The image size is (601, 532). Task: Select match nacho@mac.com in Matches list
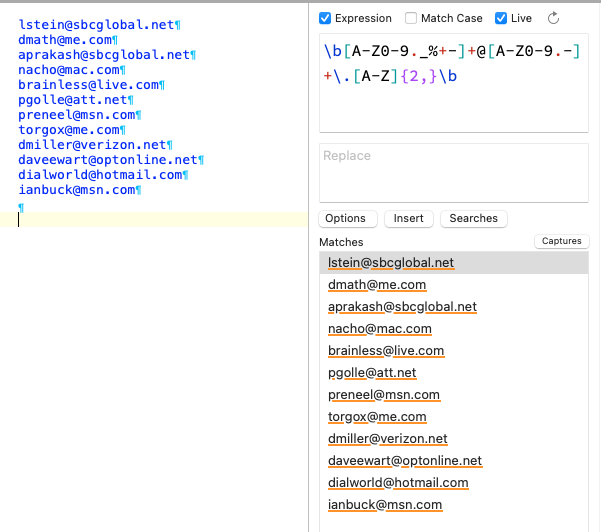[x=454, y=328]
